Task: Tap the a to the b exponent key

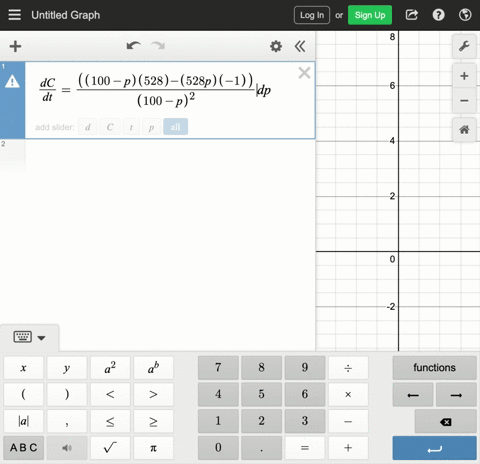Action: click(153, 368)
